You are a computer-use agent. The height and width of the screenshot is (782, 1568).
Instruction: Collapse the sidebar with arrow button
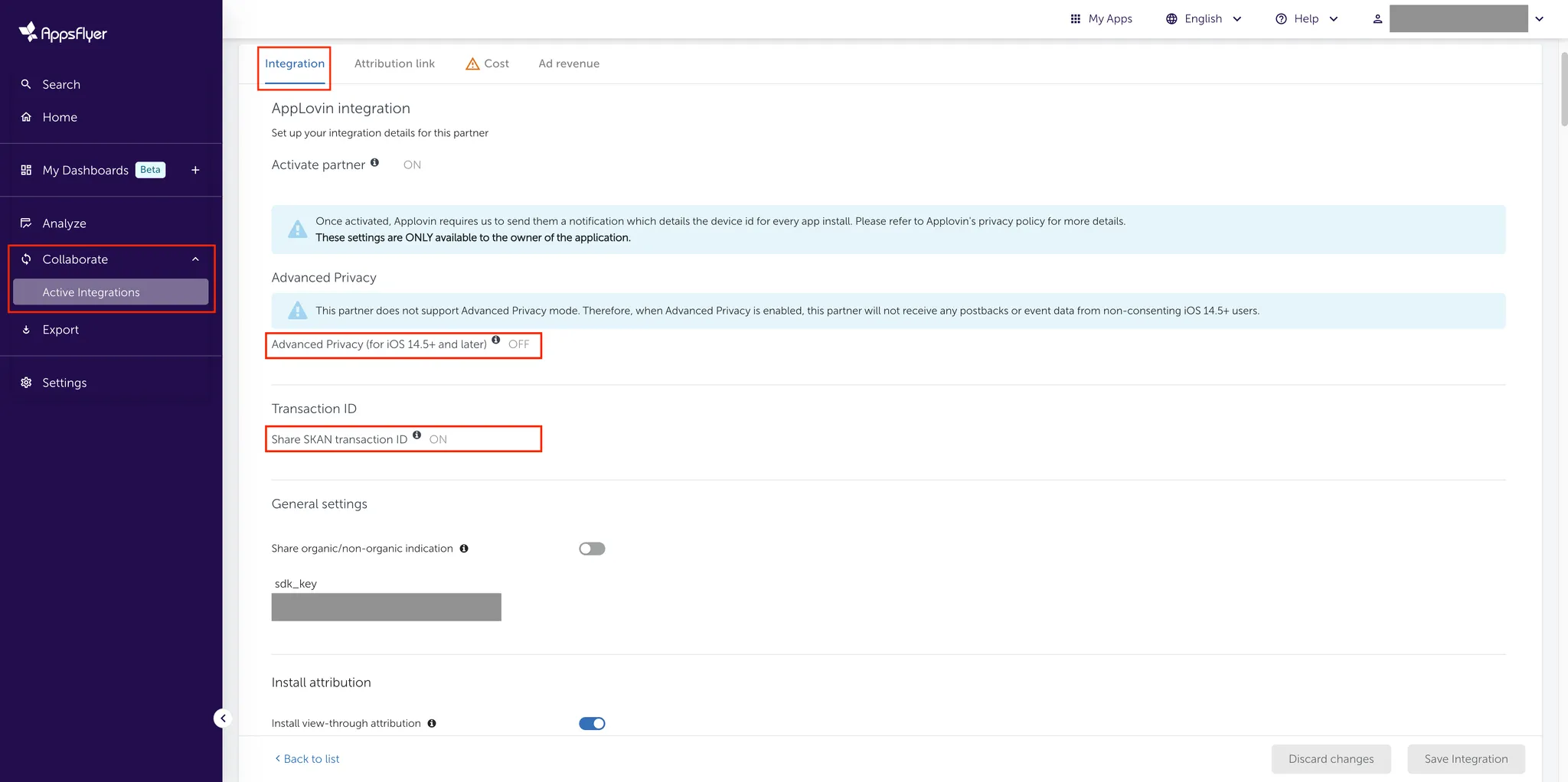223,718
